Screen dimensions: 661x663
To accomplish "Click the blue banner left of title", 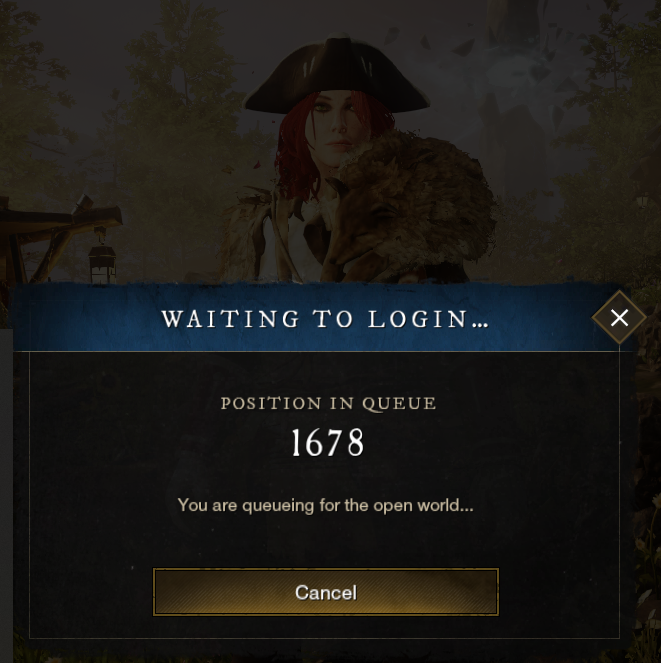I will [x=87, y=318].
